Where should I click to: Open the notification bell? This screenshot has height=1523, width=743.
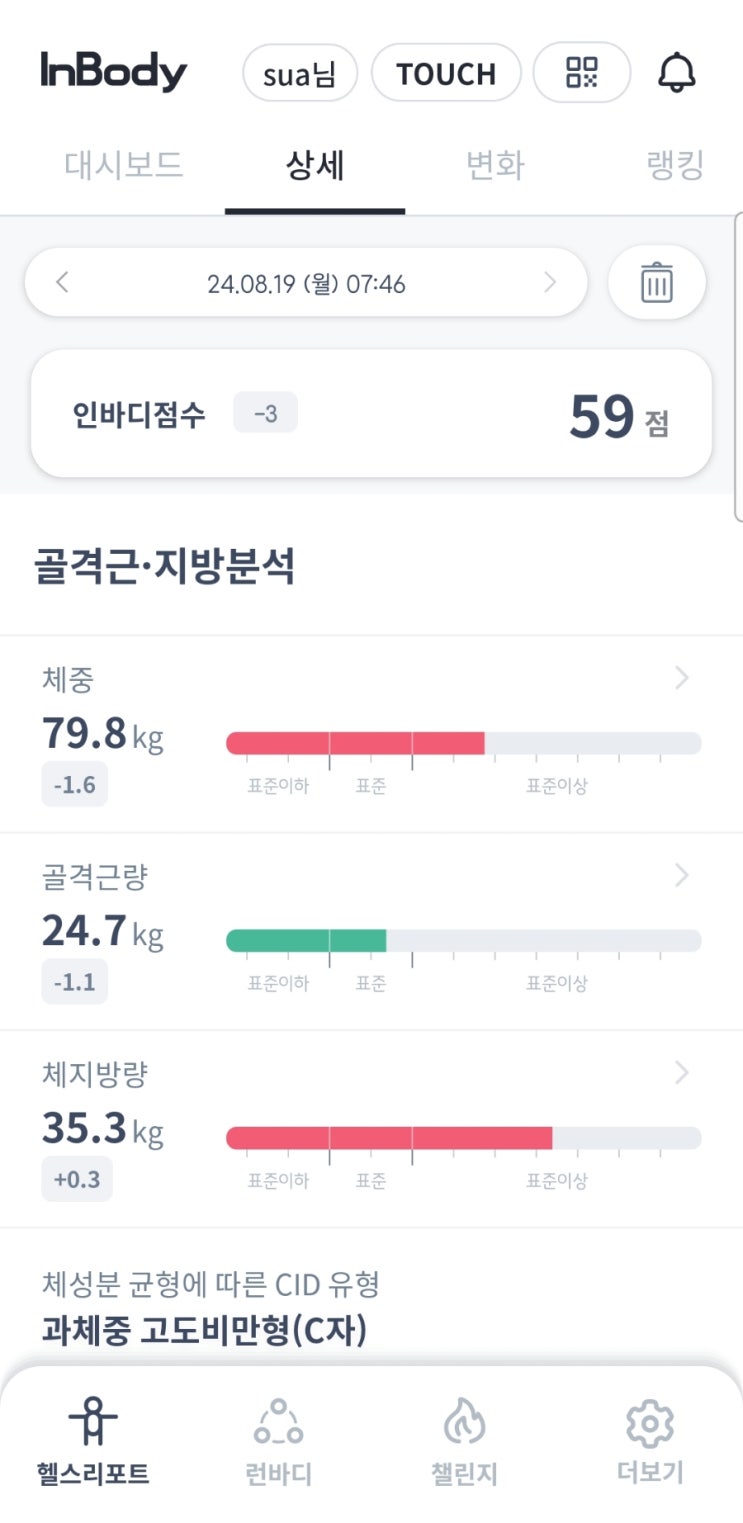676,73
